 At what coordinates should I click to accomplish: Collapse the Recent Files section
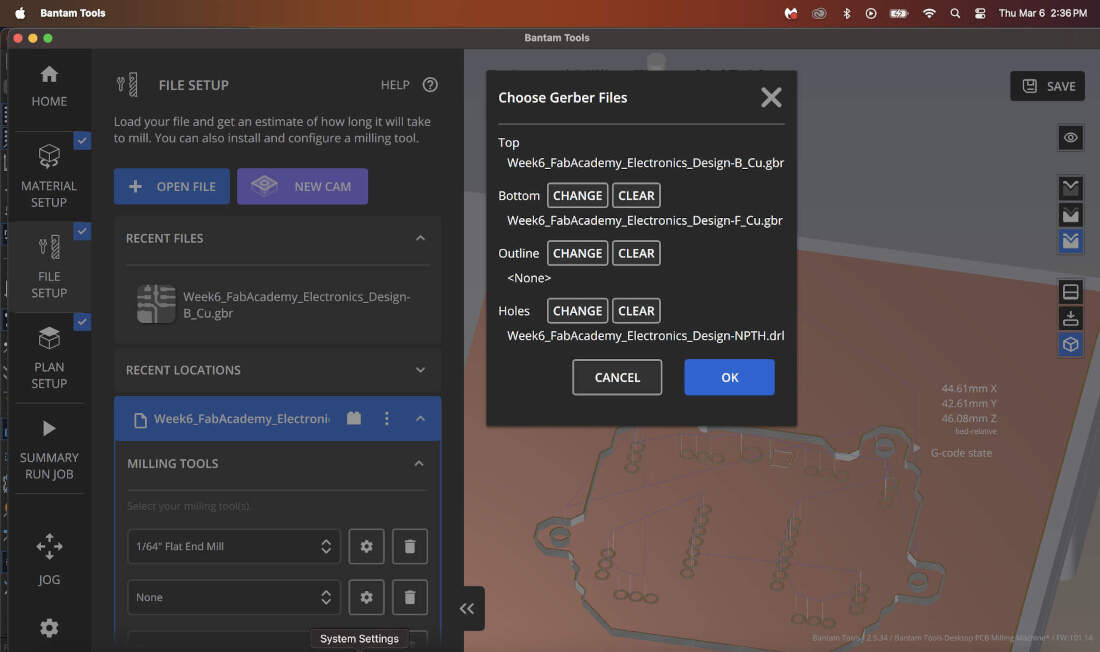[420, 239]
